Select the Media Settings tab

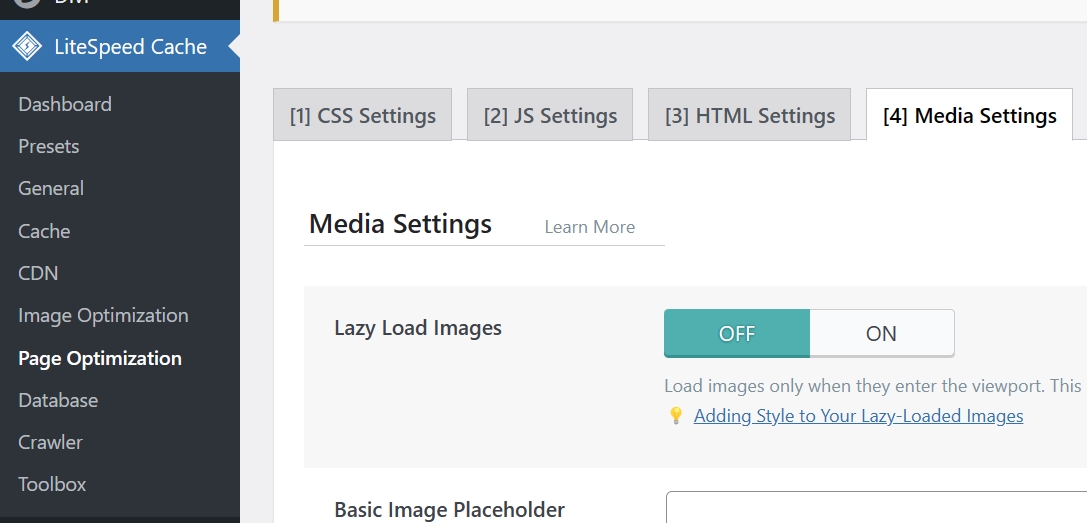tap(969, 115)
